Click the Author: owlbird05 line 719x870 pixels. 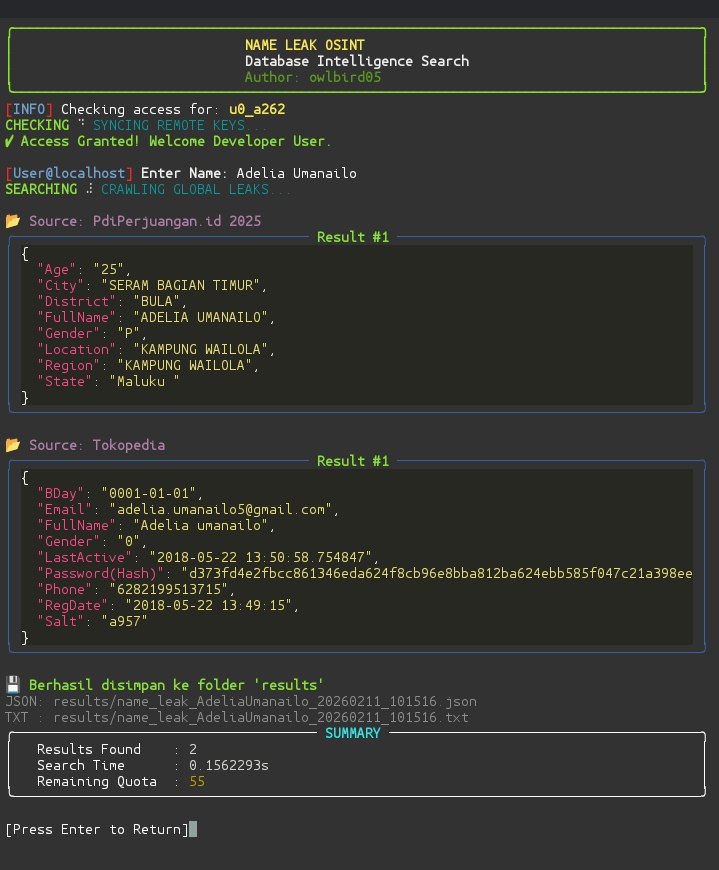coord(312,77)
